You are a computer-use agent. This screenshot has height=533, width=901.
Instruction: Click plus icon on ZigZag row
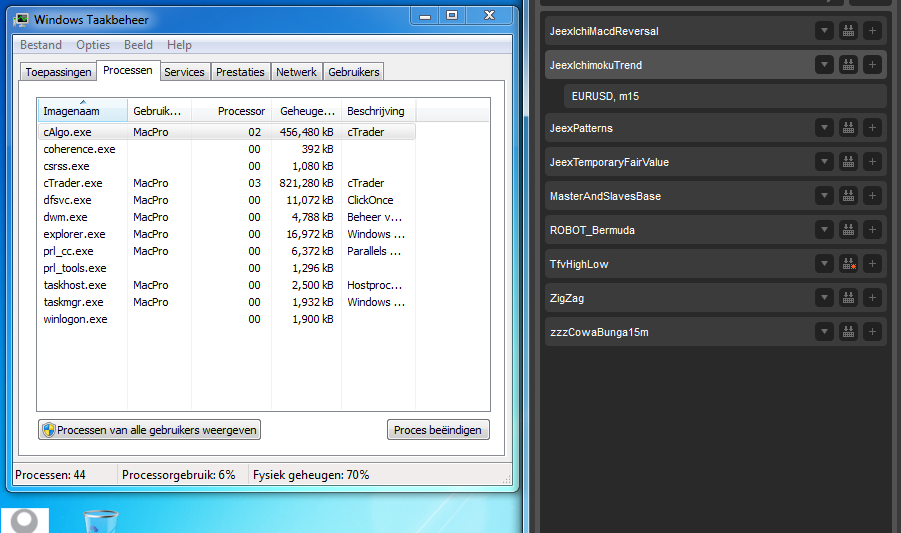click(872, 298)
